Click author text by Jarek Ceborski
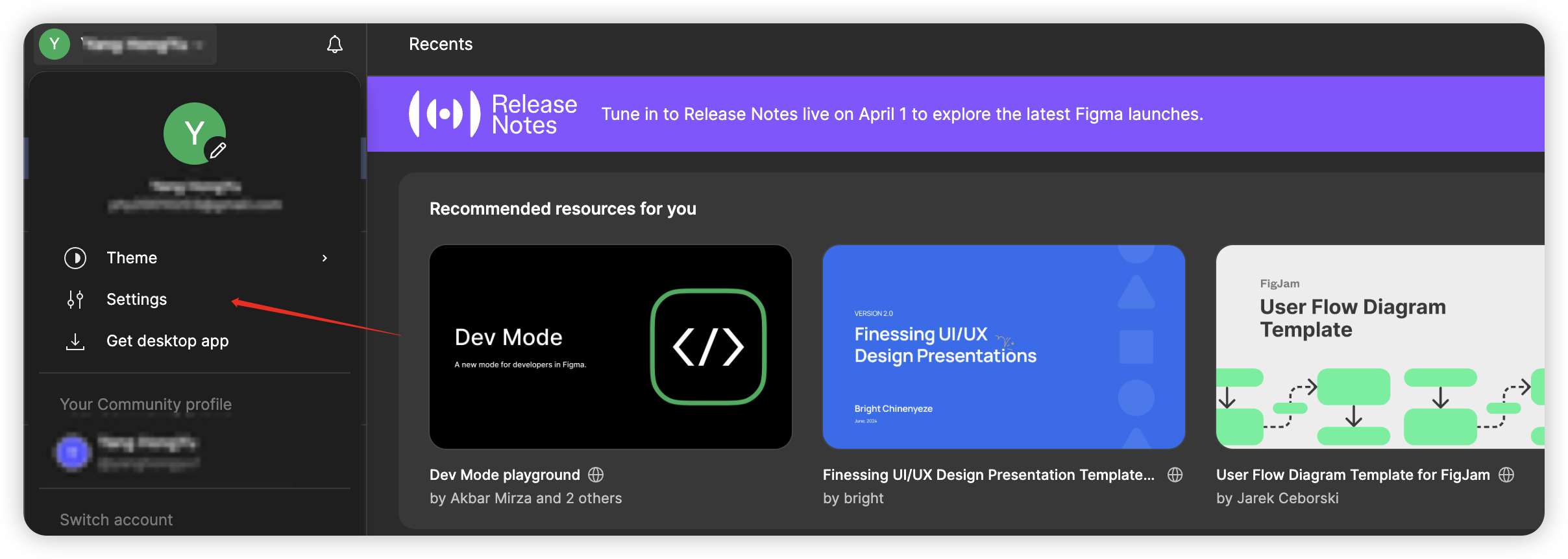 [1277, 498]
